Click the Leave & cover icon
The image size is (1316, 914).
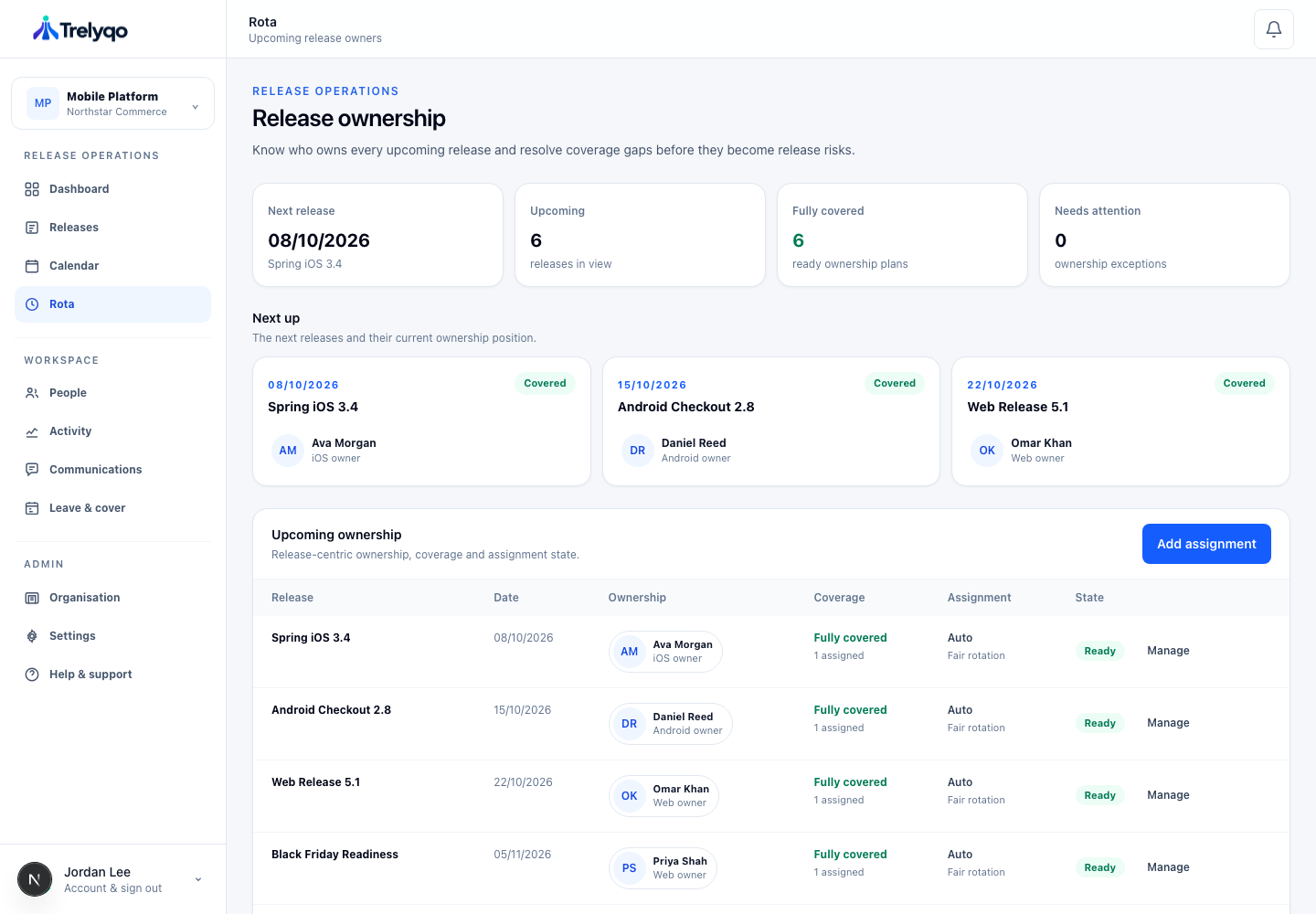(x=32, y=508)
